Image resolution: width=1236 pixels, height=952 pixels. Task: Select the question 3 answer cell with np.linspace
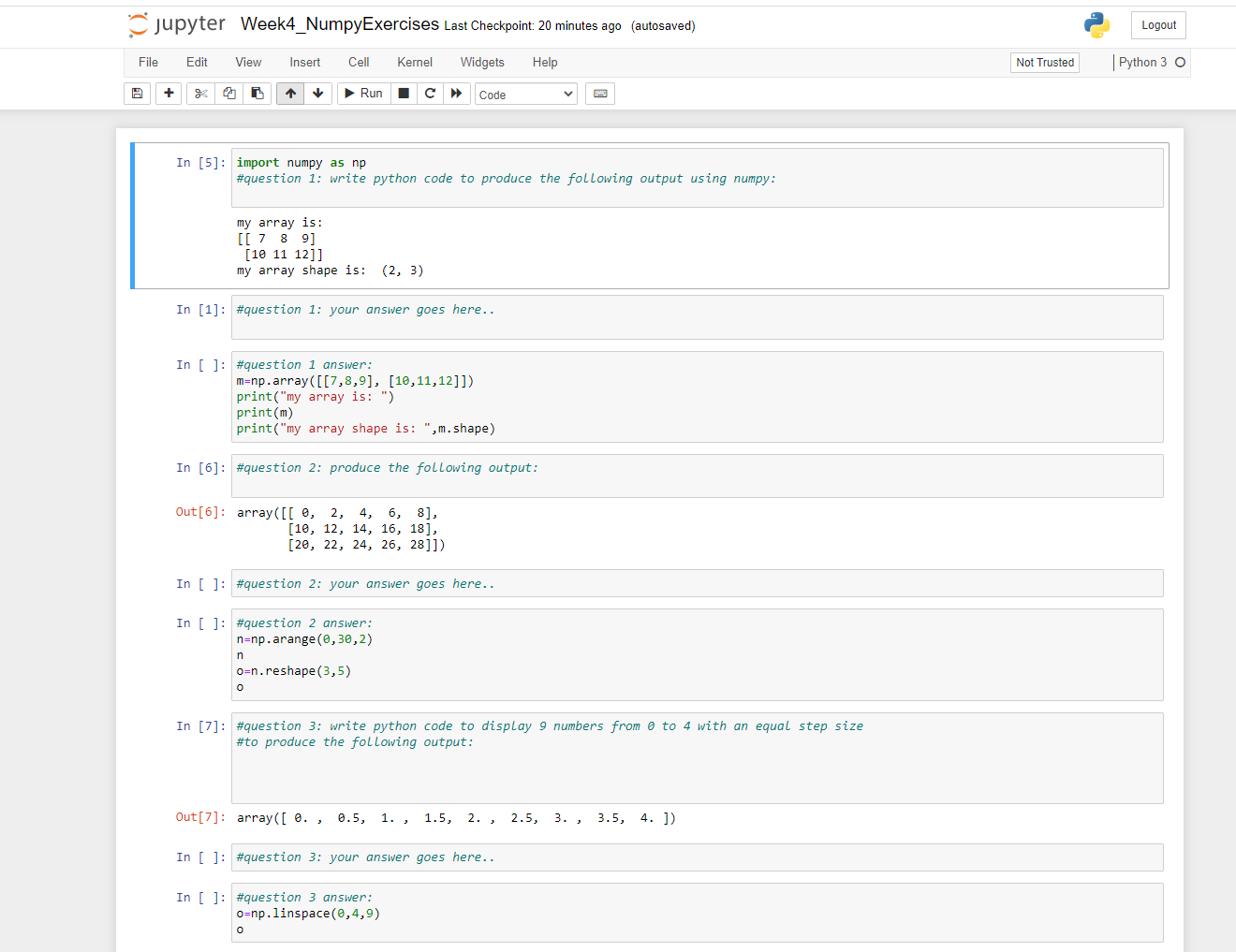pos(698,913)
